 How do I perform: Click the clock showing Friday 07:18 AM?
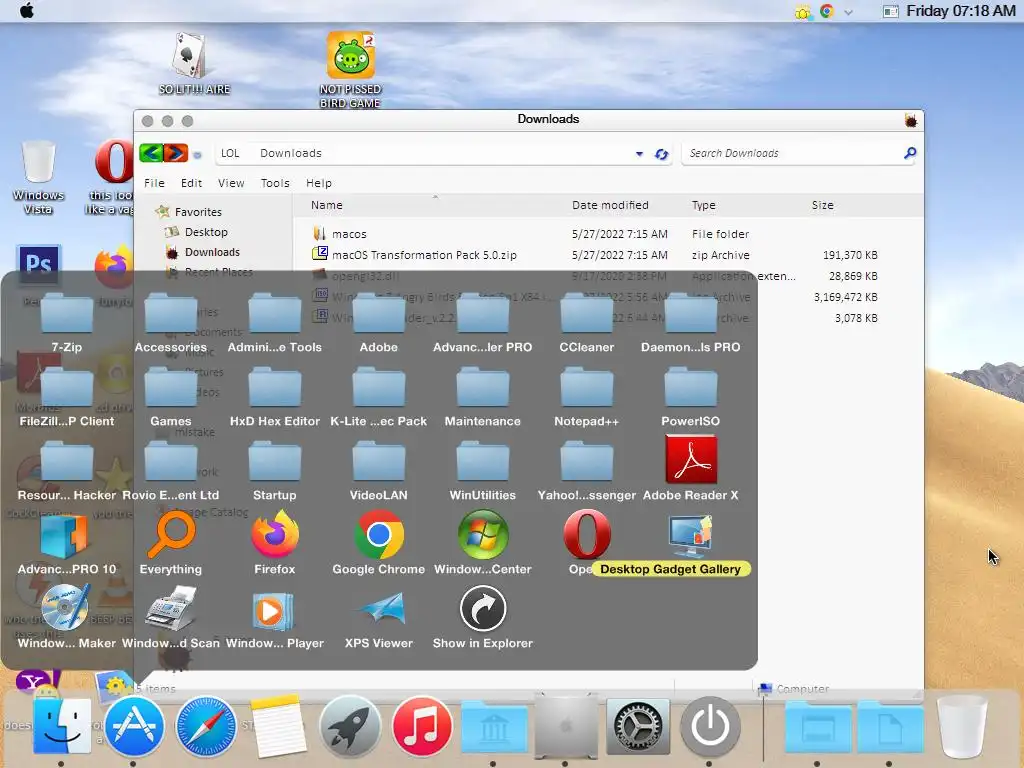[960, 11]
